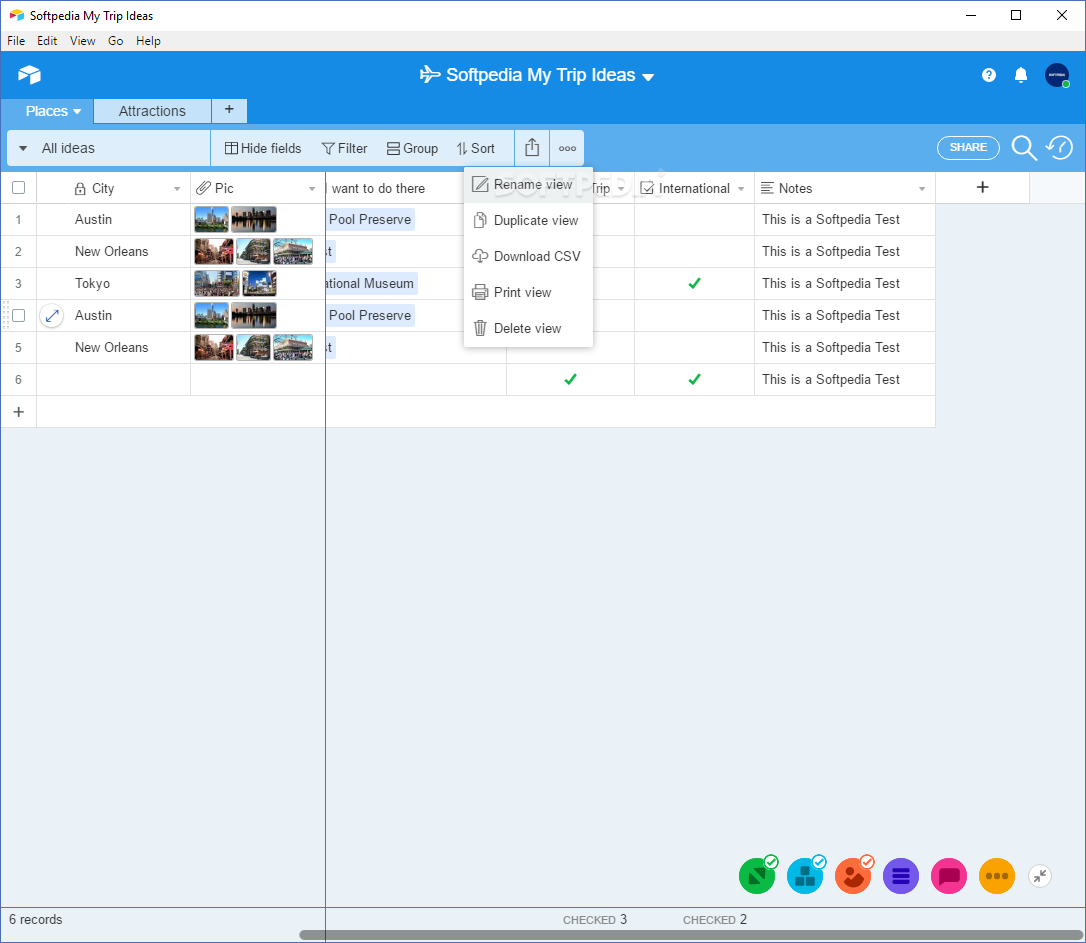Click CHECKED 3 summary in status bar
The width and height of the screenshot is (1086, 943).
(x=594, y=919)
